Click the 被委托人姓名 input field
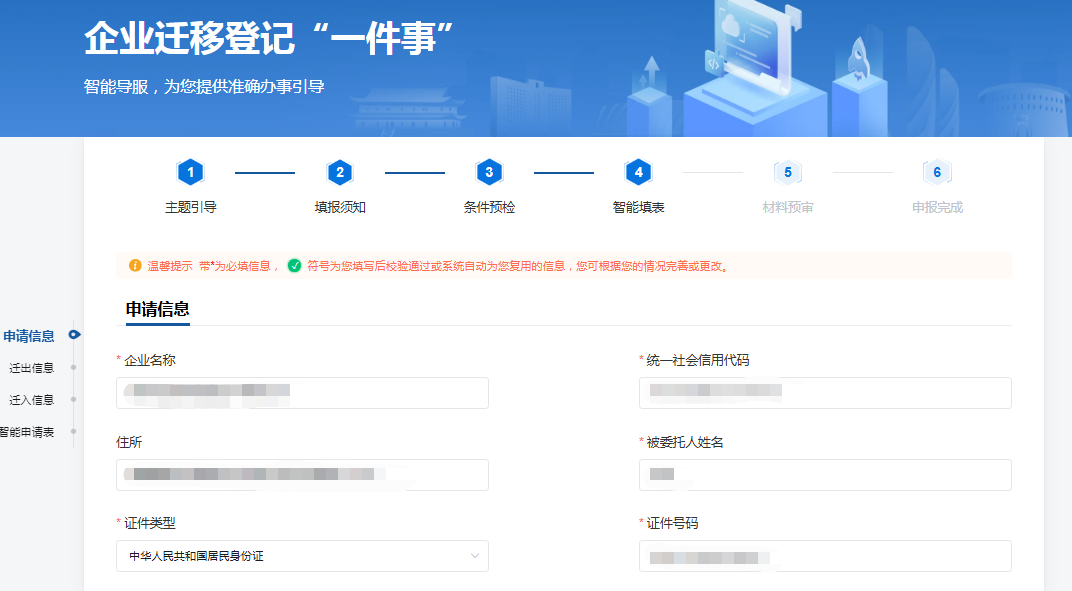This screenshot has width=1072, height=591. 825,475
